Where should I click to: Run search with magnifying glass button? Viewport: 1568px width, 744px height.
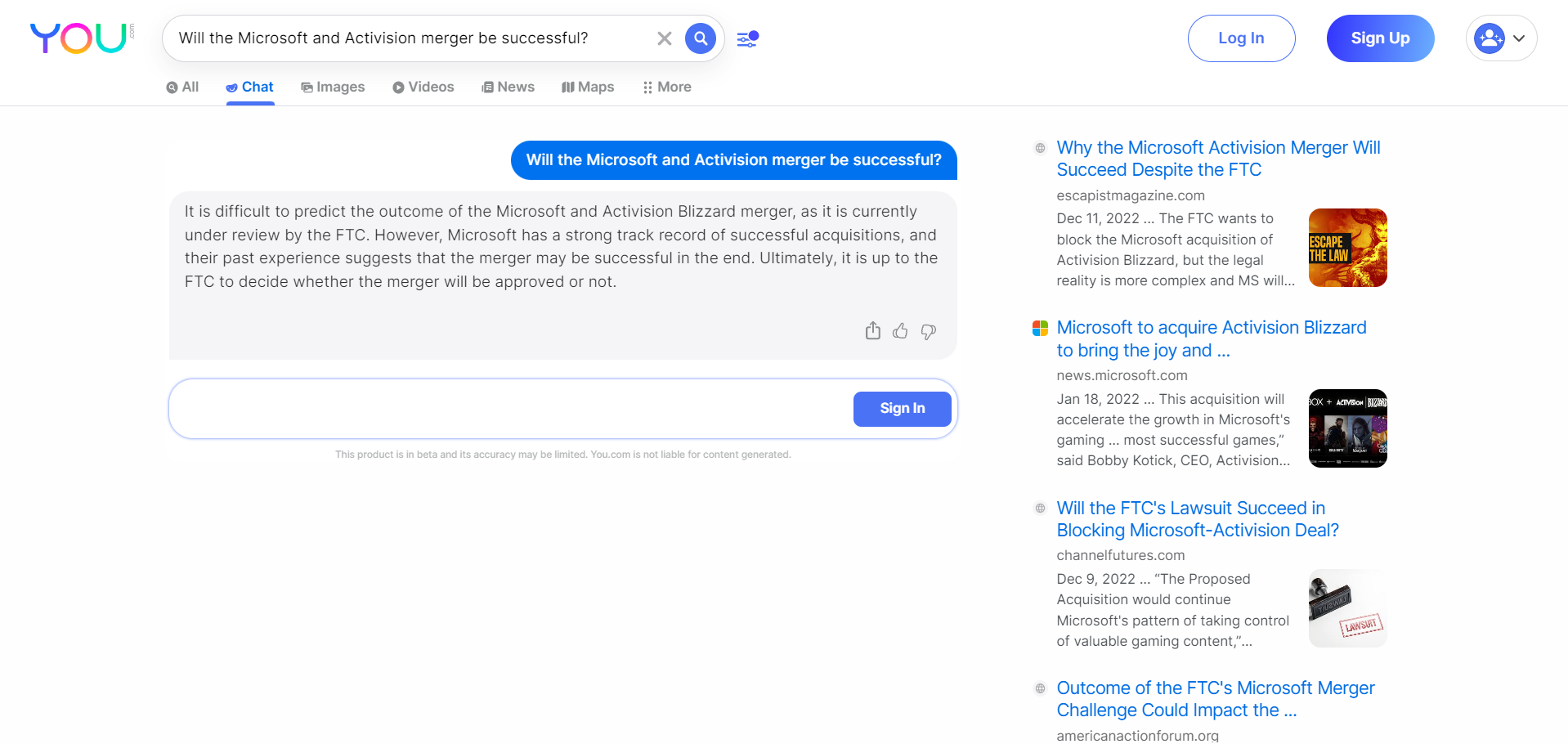pyautogui.click(x=701, y=38)
